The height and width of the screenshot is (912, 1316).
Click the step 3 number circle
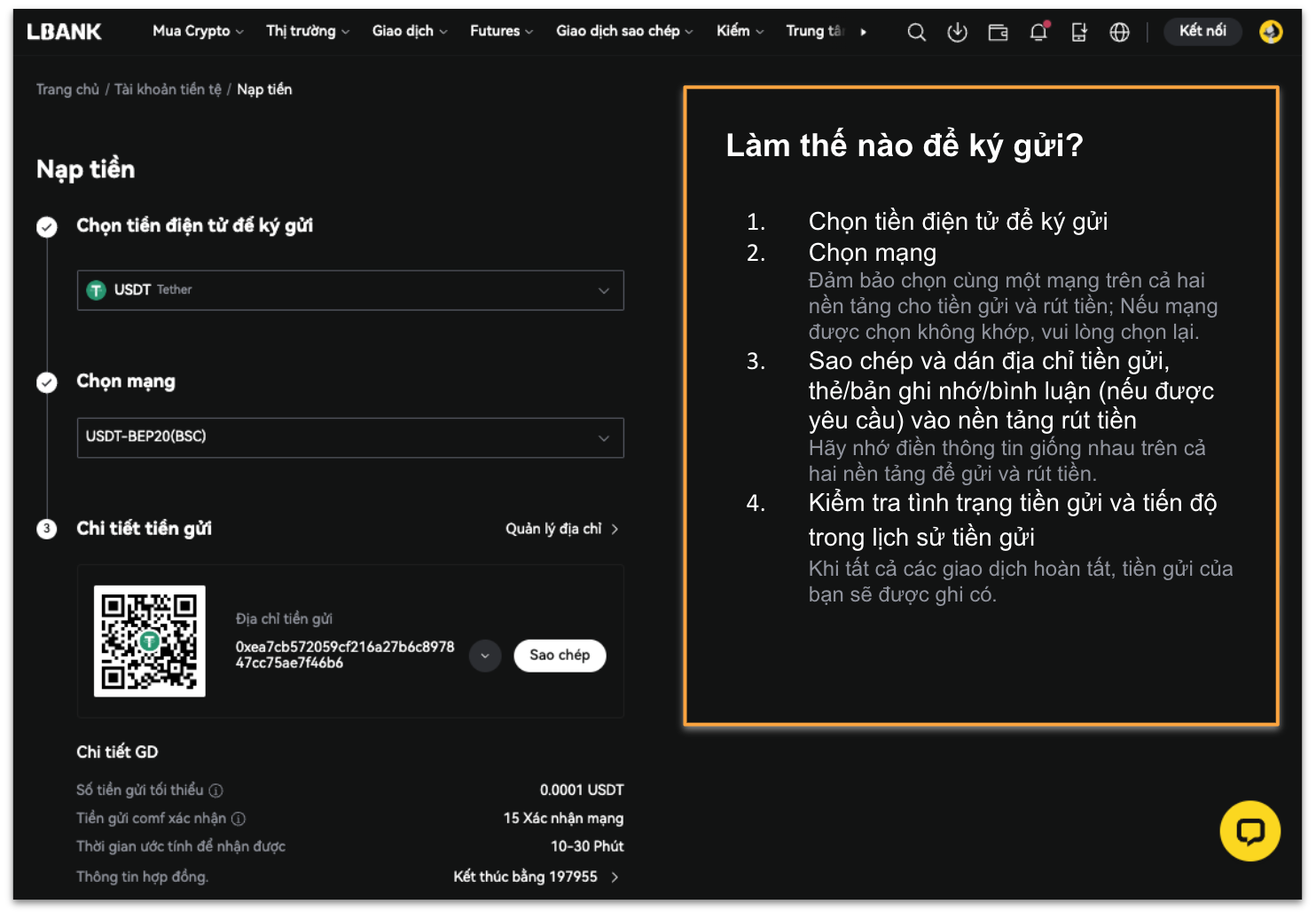point(47,529)
